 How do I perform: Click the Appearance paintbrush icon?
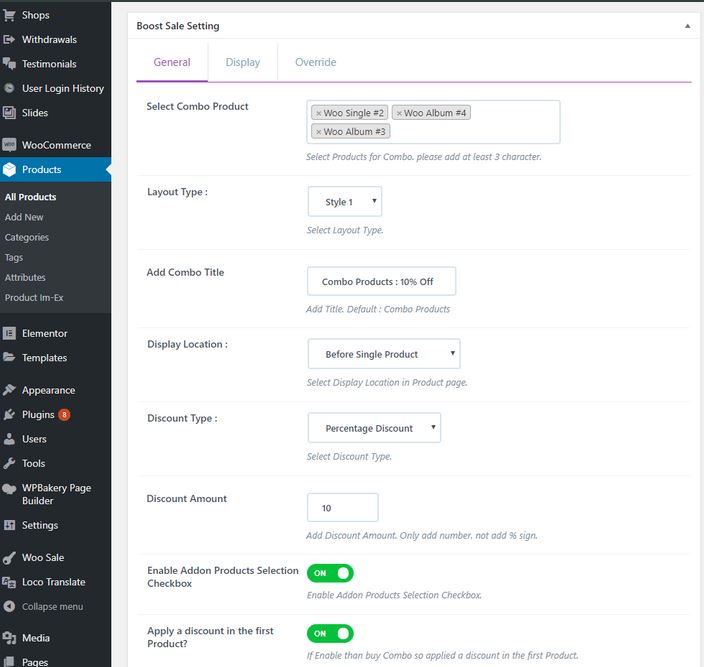coord(9,390)
